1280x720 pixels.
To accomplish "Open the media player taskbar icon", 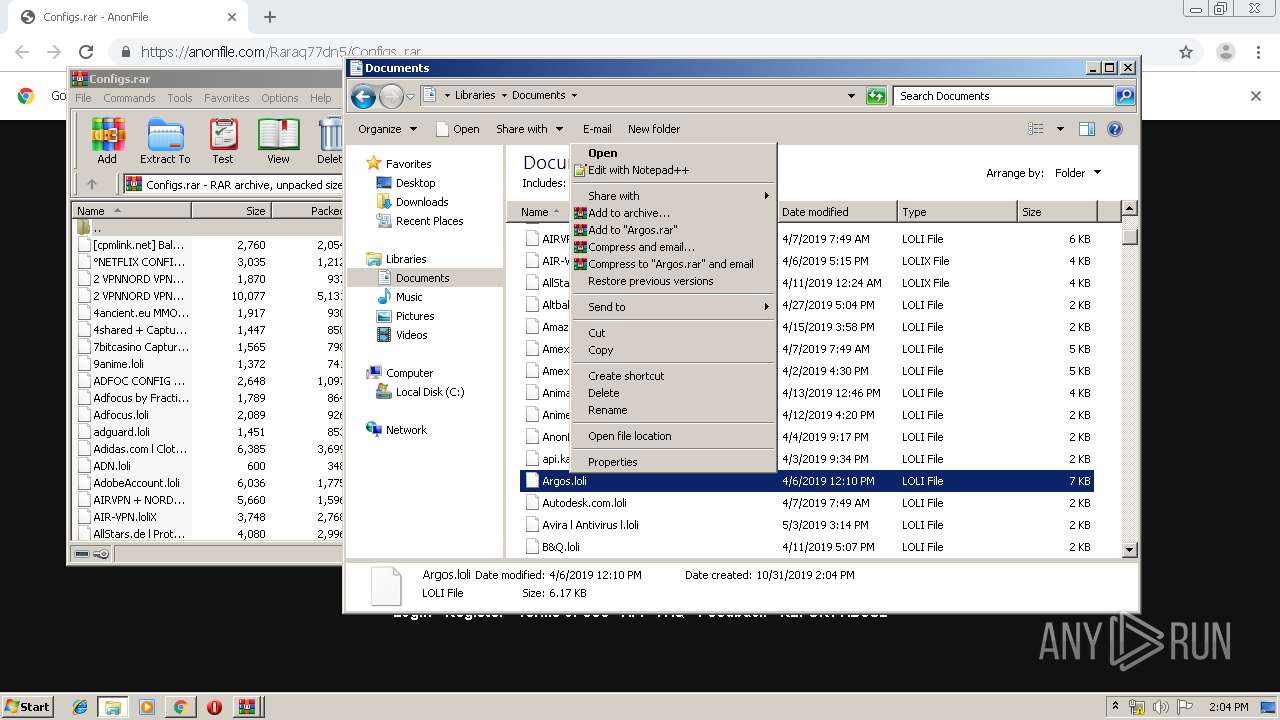I will pyautogui.click(x=147, y=707).
